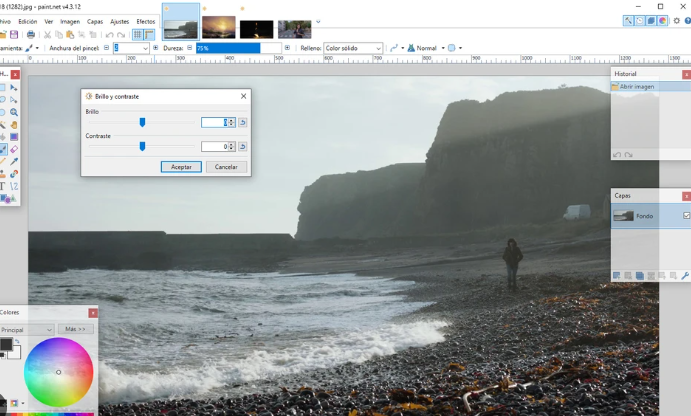Open the Principal color dropdown

26,330
